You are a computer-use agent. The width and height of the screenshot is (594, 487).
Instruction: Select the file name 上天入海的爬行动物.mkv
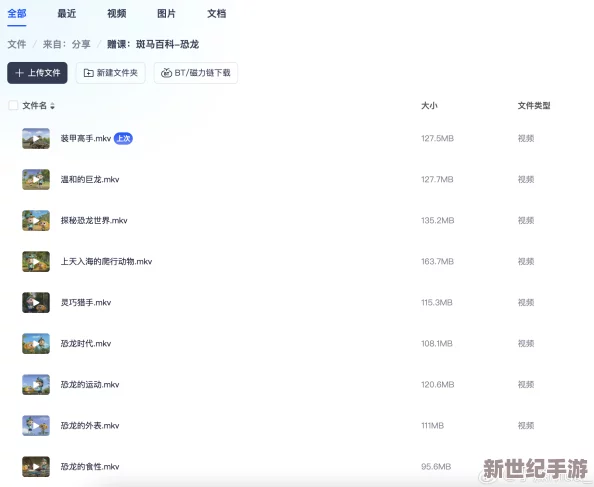[106, 262]
